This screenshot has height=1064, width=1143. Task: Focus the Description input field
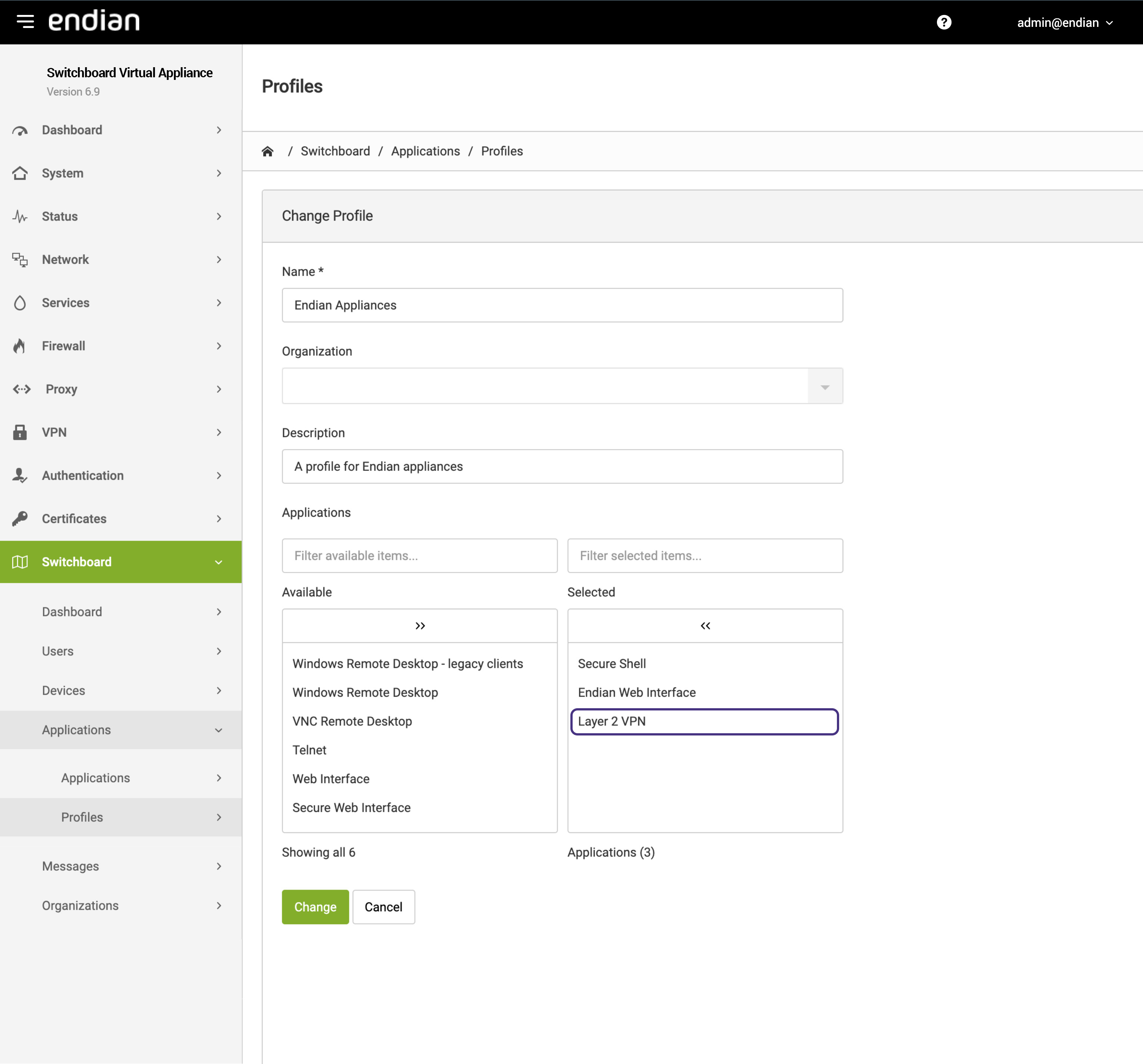click(562, 466)
